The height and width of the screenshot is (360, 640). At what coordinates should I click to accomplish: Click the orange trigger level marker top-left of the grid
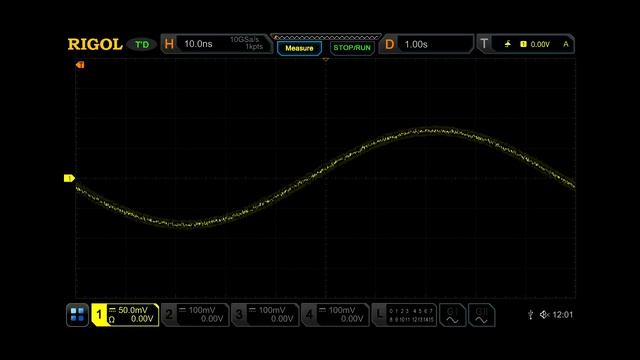coord(80,64)
